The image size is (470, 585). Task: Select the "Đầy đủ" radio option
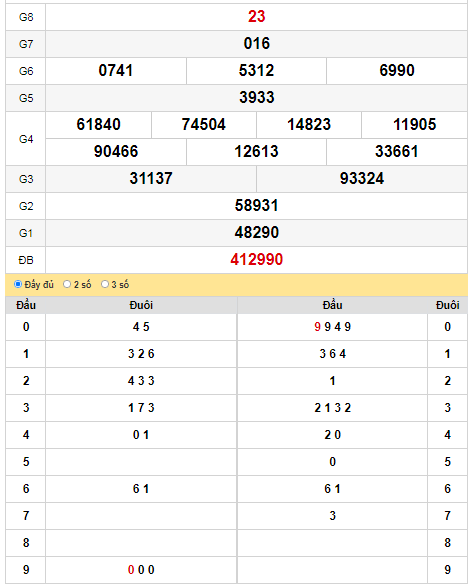click(18, 284)
